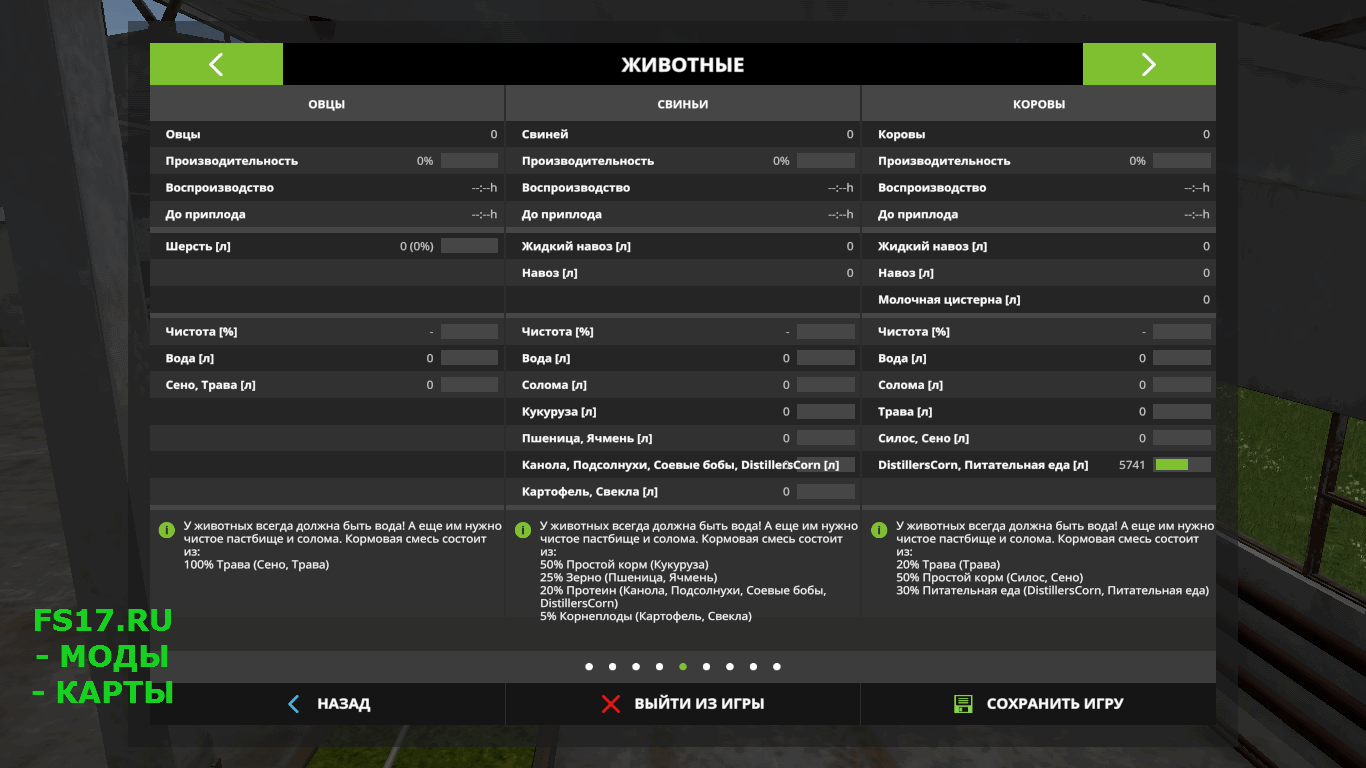Click '30% Питательная еда' description line
The height and width of the screenshot is (768, 1366).
[1052, 591]
